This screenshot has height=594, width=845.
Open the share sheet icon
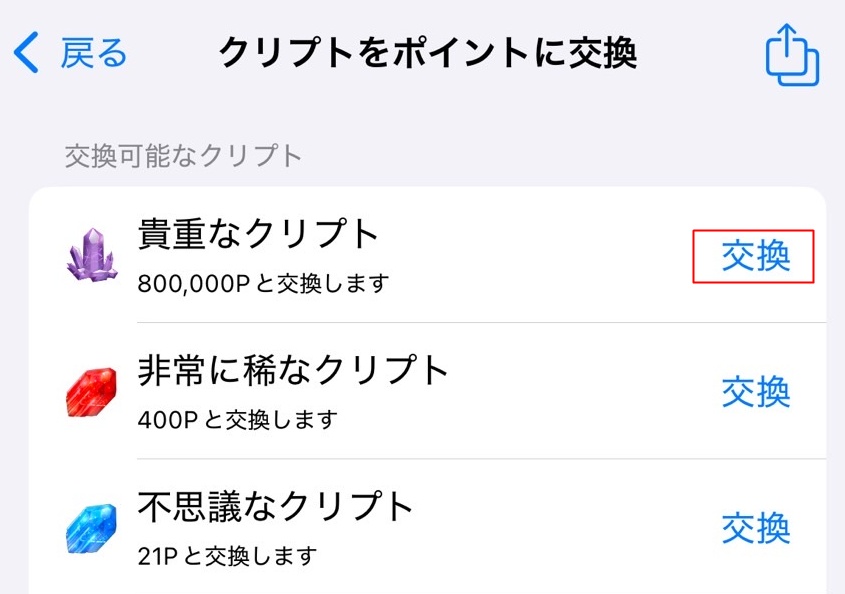point(792,54)
